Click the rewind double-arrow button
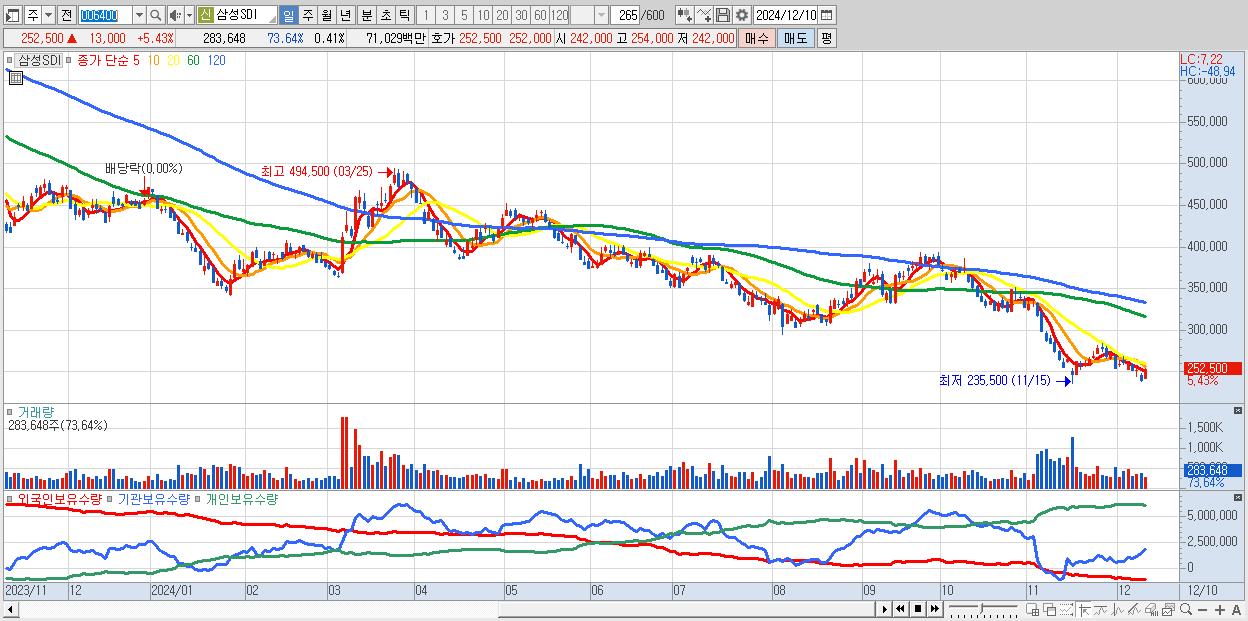This screenshot has width=1248, height=621. tap(900, 609)
